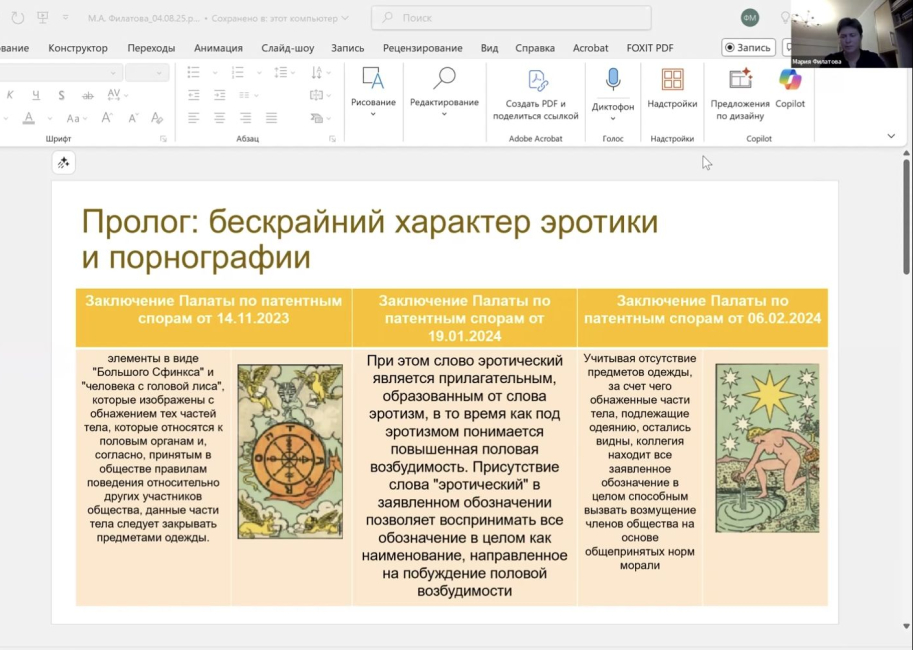Open the font size combo box

(x=147, y=73)
